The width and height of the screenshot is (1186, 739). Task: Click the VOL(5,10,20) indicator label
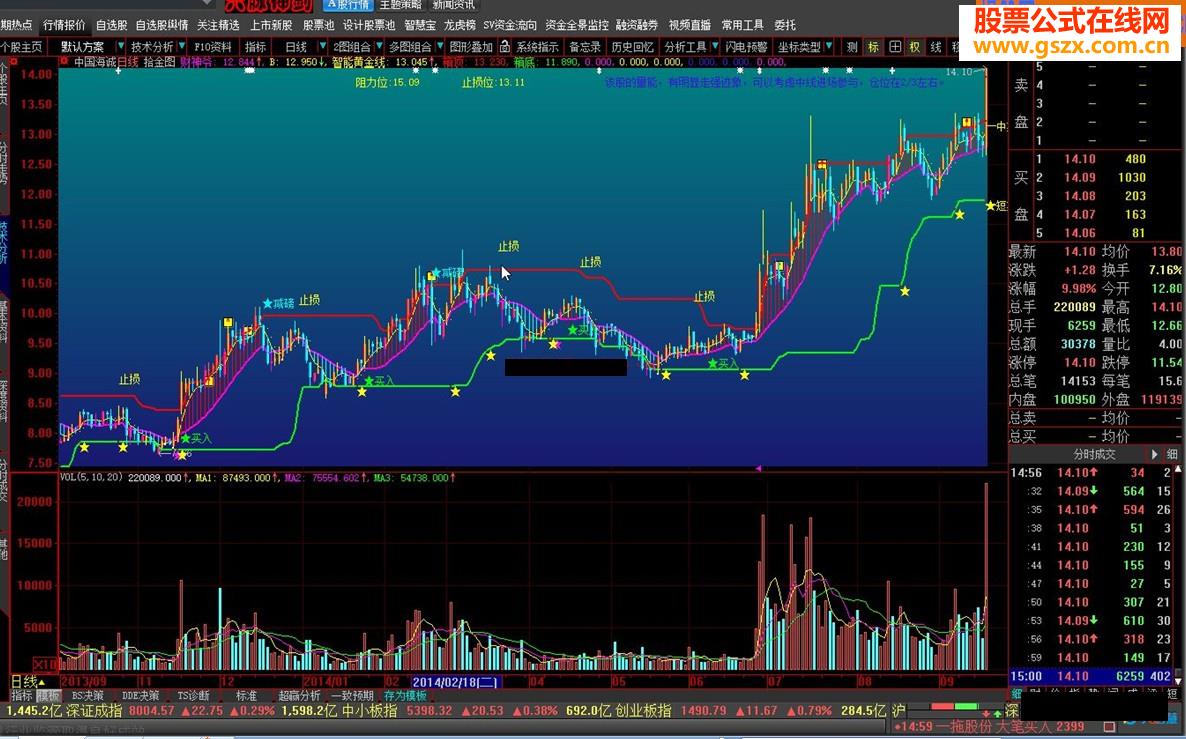[x=92, y=477]
